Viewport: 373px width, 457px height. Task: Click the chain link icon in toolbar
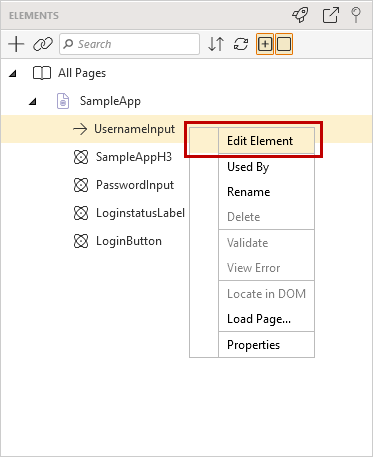(43, 44)
